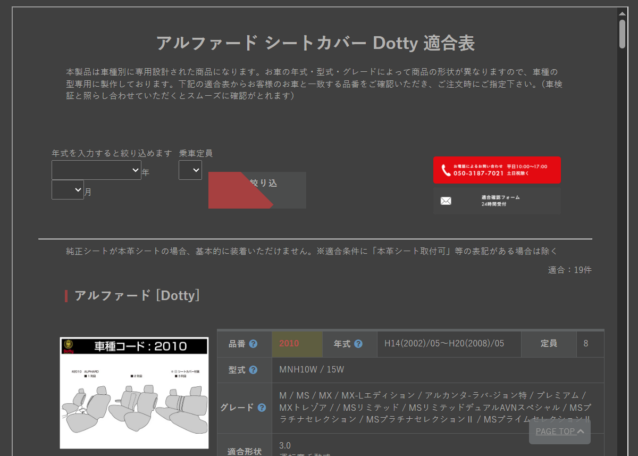Screen dimensions: 638x456
Task: Click the phone icon in the red banner
Action: coord(446,170)
